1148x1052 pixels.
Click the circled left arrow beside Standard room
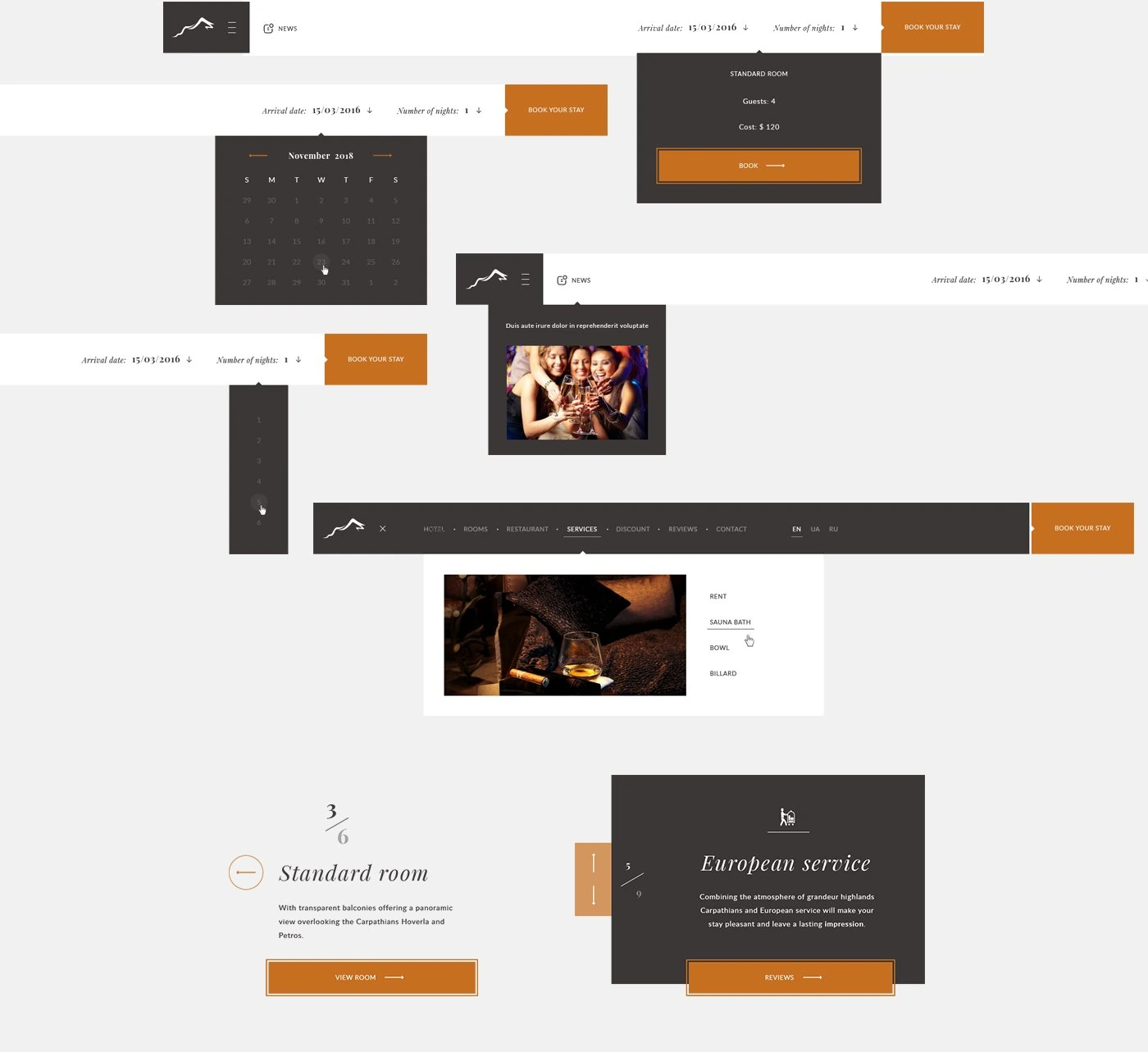click(246, 872)
